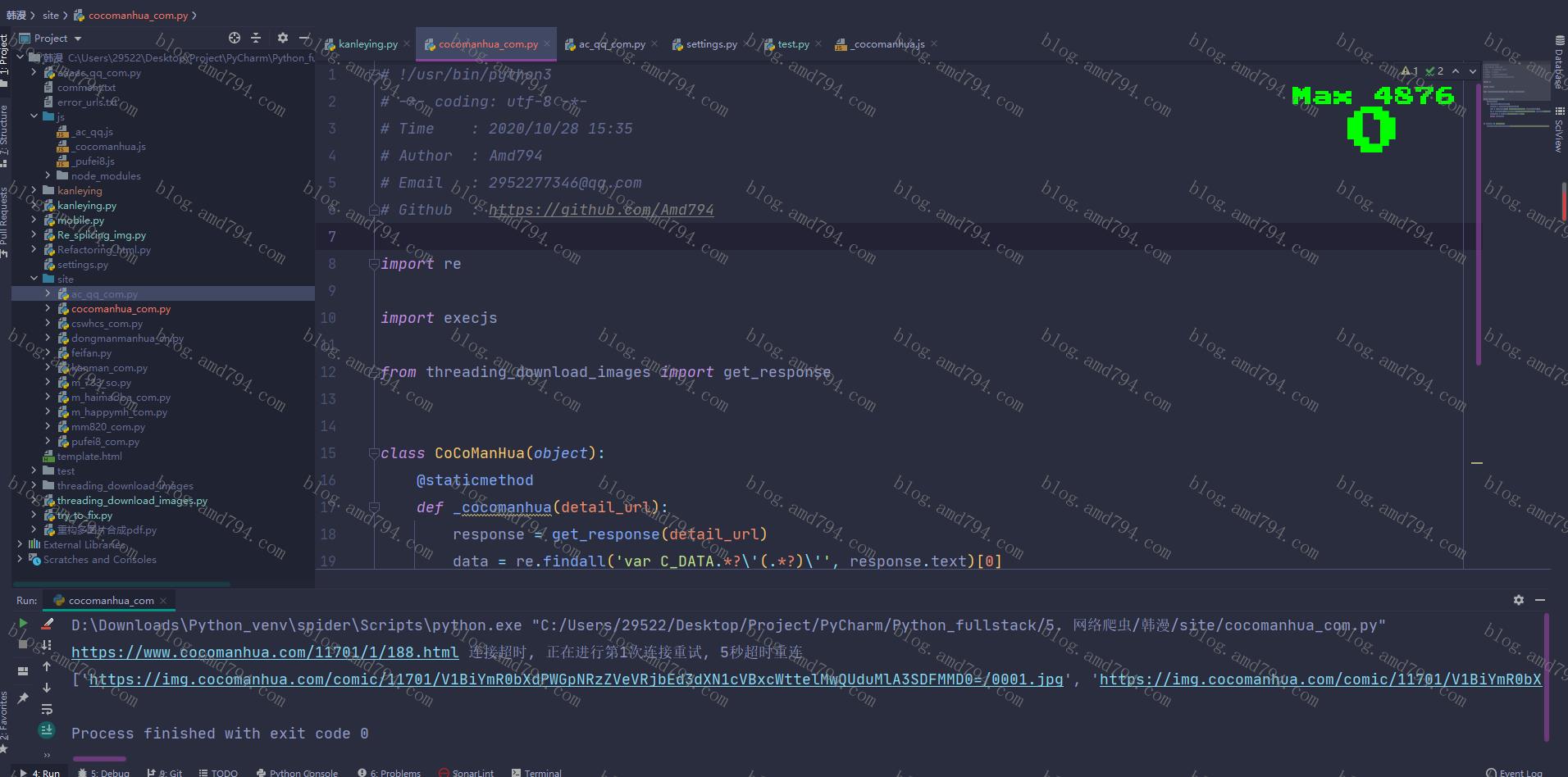The width and height of the screenshot is (1568, 777).
Task: Toggle soft-wrap in Run console
Action: (47, 709)
